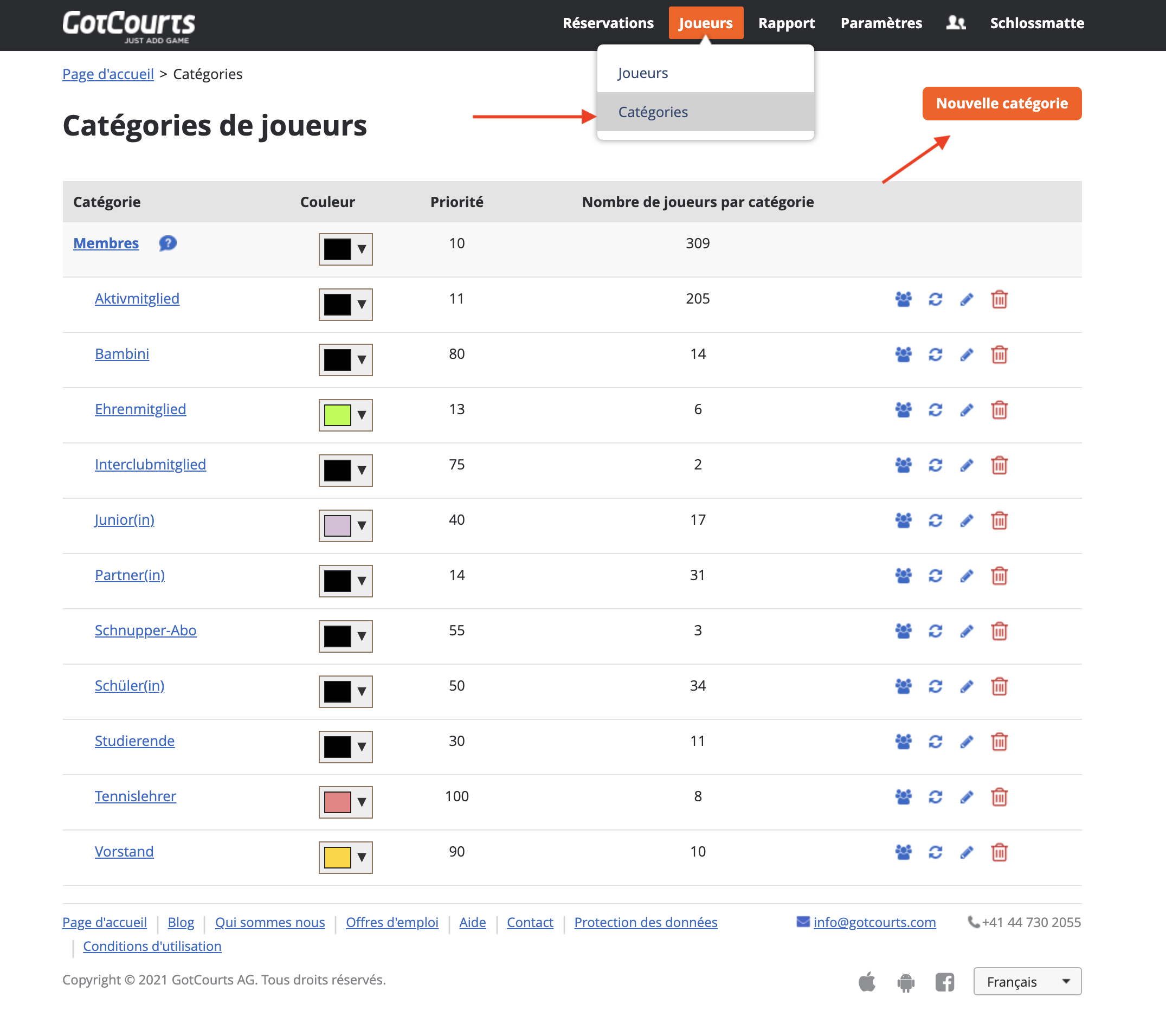The width and height of the screenshot is (1166, 1036).
Task: Open players group for Partner(in)
Action: pos(903,576)
